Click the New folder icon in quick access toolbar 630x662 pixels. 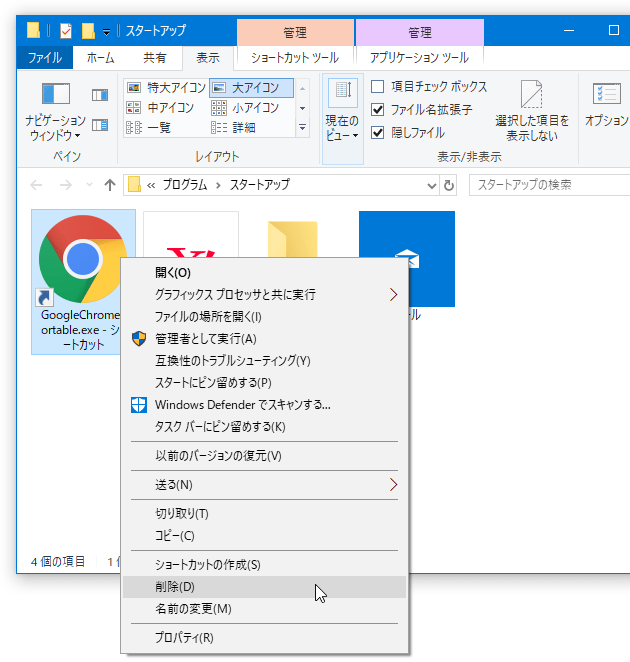(x=88, y=31)
